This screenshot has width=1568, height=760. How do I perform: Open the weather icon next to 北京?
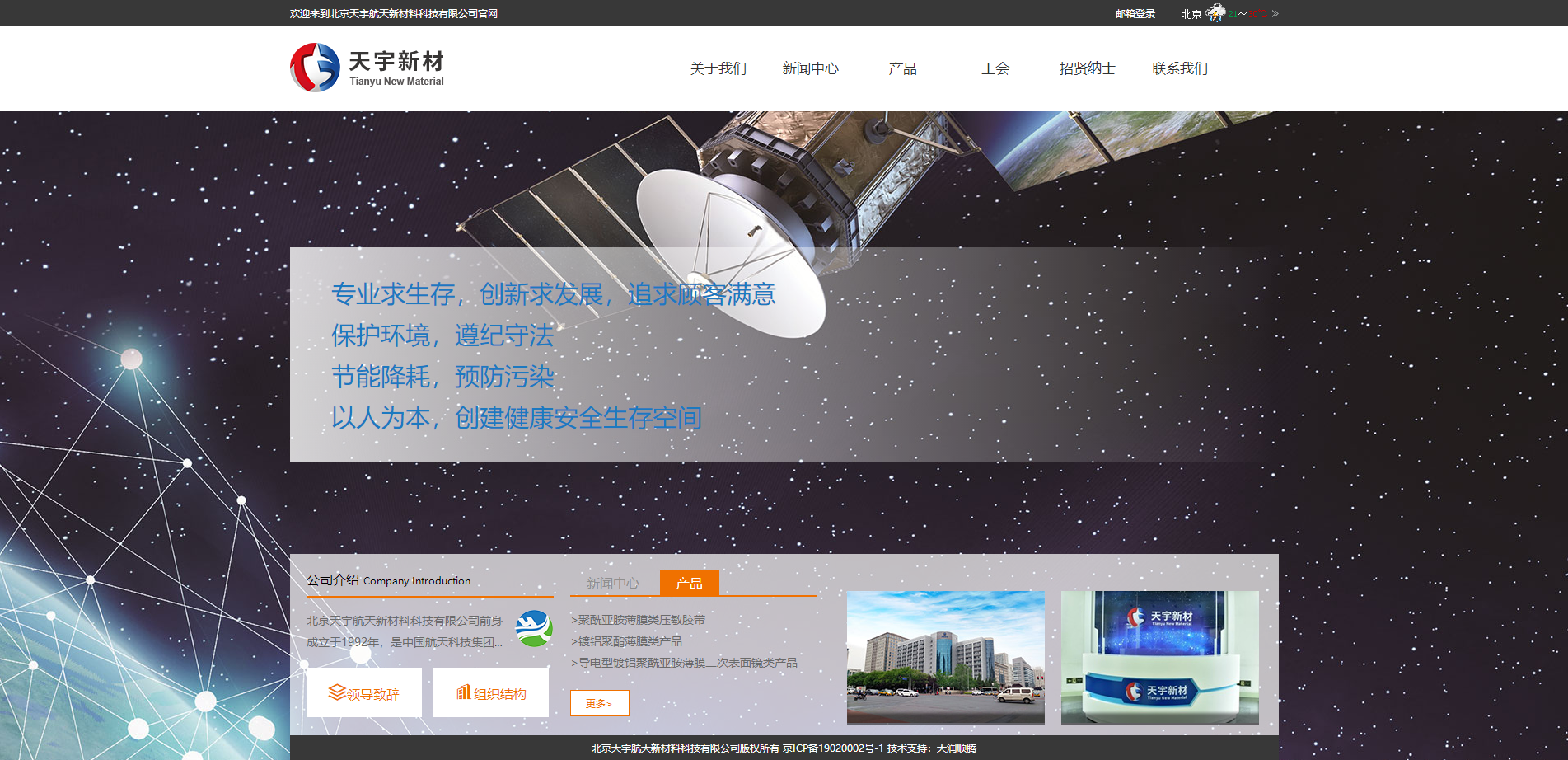(x=1216, y=12)
